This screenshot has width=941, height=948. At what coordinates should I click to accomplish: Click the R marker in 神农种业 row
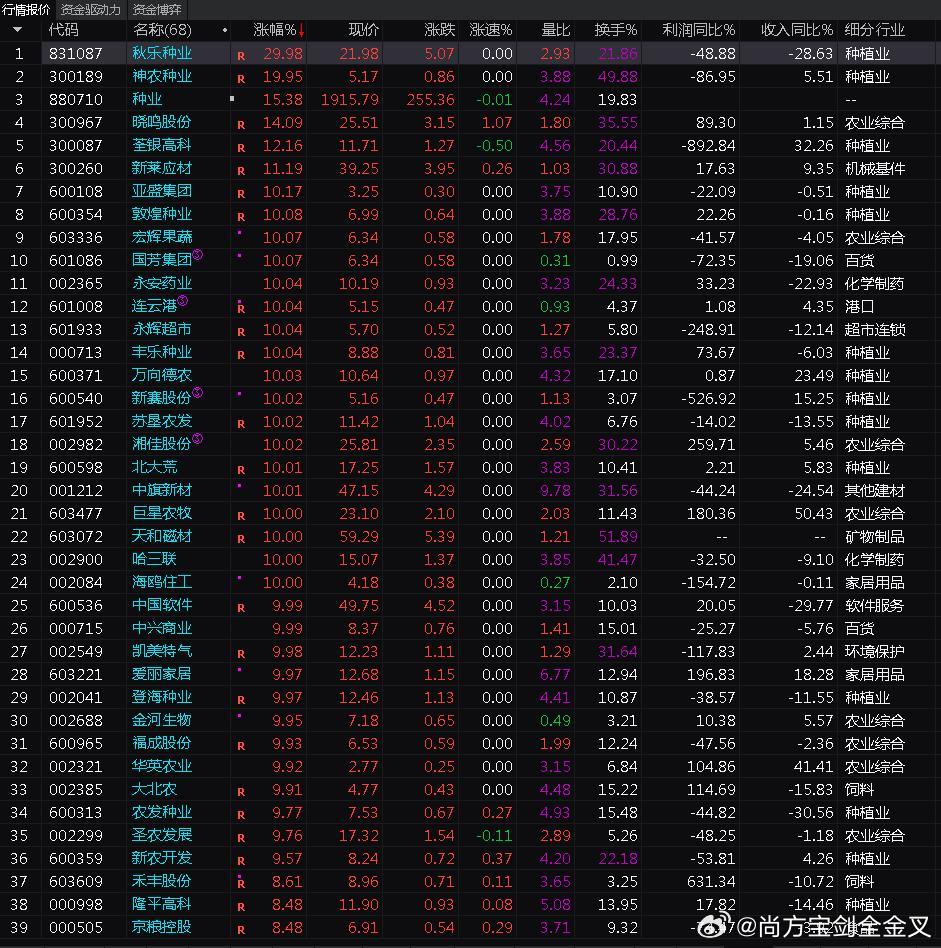point(241,79)
